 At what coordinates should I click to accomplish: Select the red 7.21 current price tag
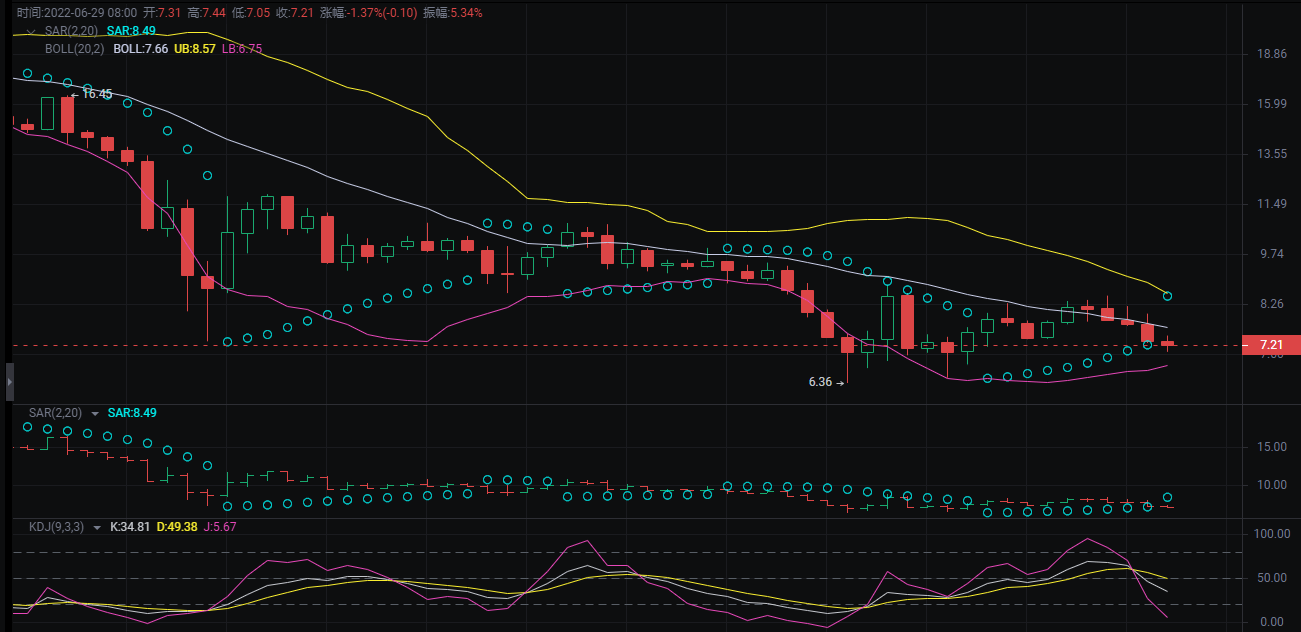pyautogui.click(x=1270, y=345)
